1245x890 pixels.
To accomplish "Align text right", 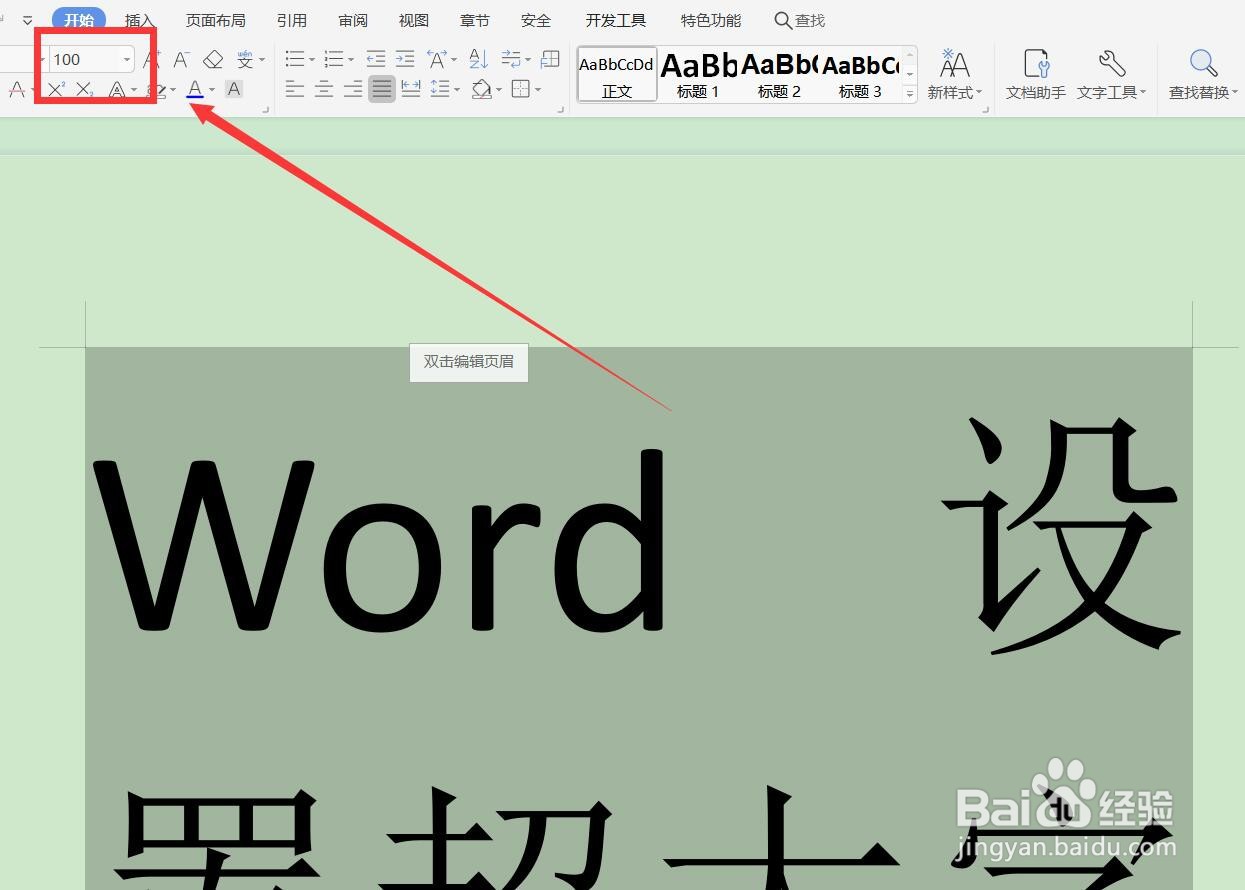I will click(353, 90).
